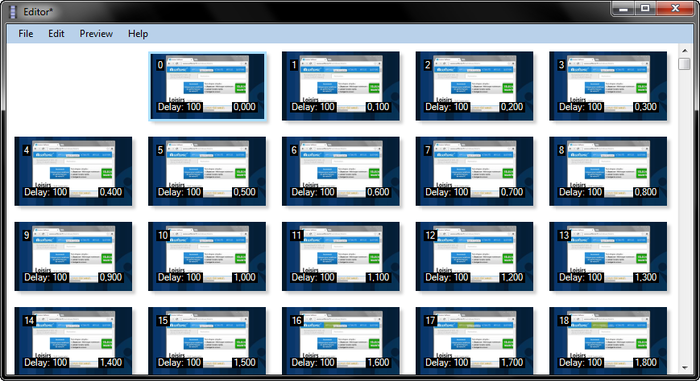Click the 1,300 timestamp on frame 13

pyautogui.click(x=646, y=277)
